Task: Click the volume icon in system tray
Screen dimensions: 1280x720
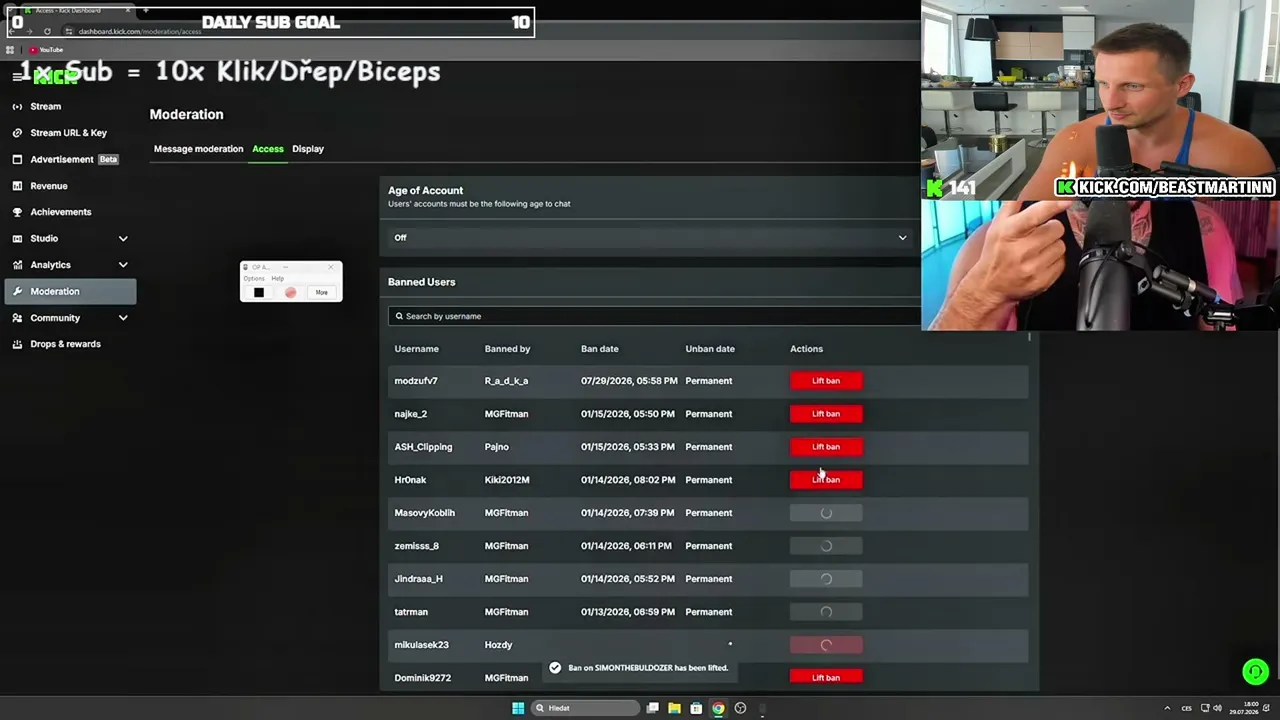Action: [1217, 708]
